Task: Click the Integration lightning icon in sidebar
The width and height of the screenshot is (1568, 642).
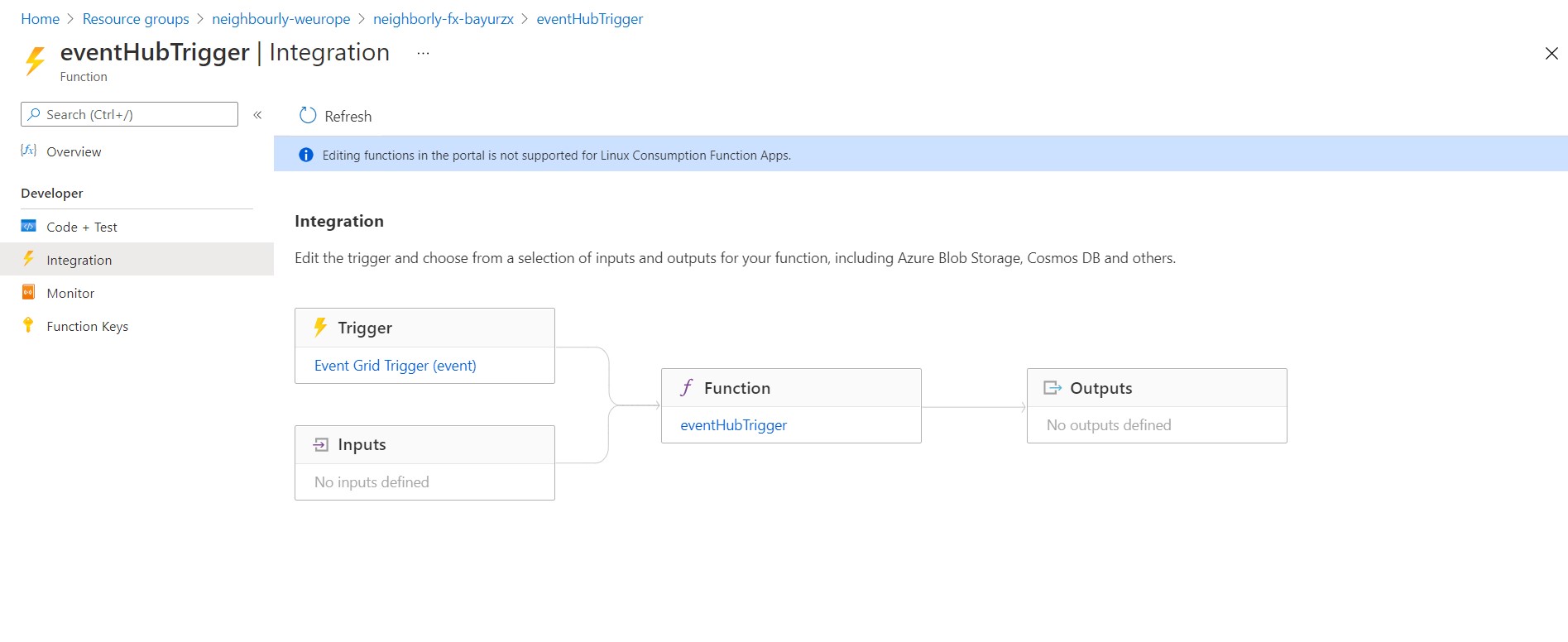Action: pos(28,259)
